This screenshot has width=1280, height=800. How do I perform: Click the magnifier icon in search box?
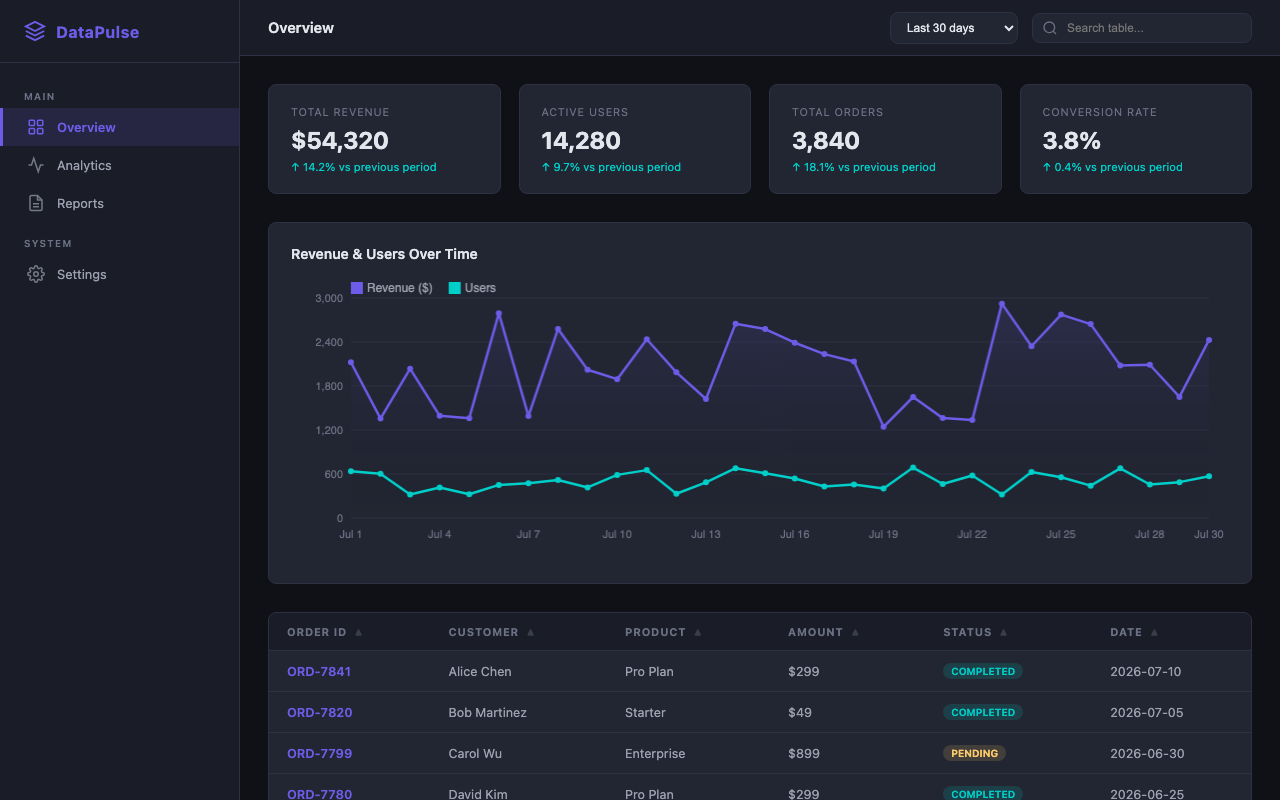click(1050, 28)
